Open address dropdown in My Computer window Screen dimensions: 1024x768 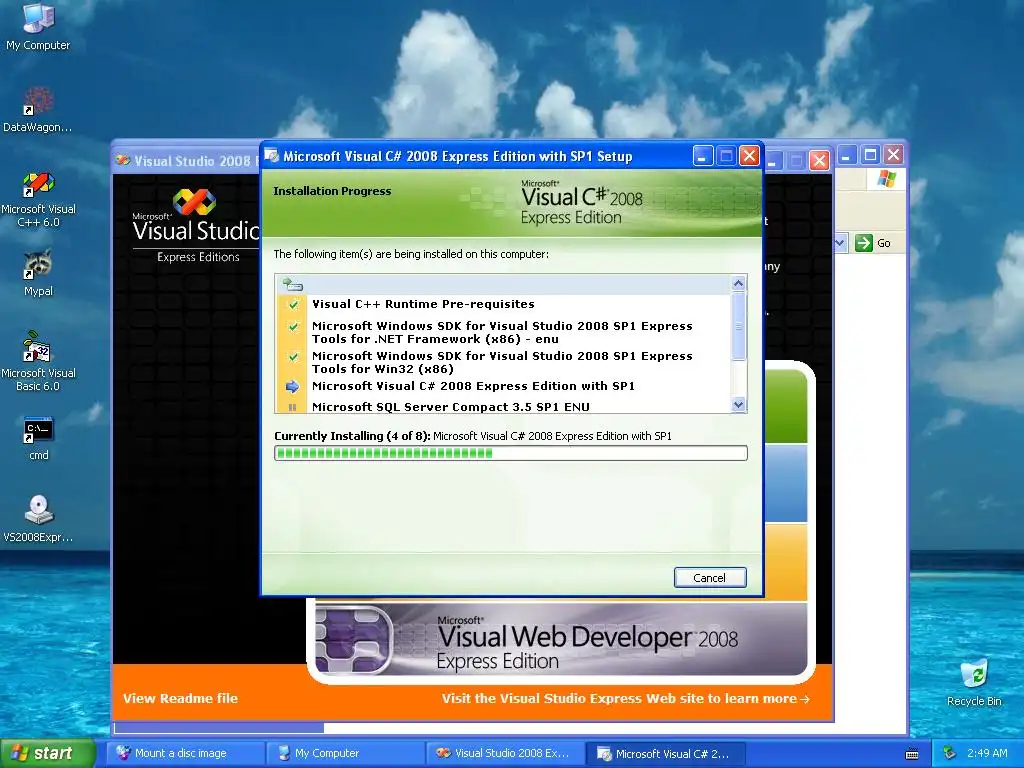click(840, 243)
